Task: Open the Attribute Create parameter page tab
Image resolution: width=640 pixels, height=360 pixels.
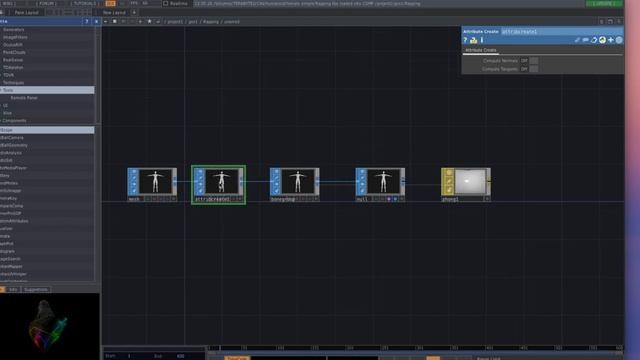Action: (x=481, y=50)
